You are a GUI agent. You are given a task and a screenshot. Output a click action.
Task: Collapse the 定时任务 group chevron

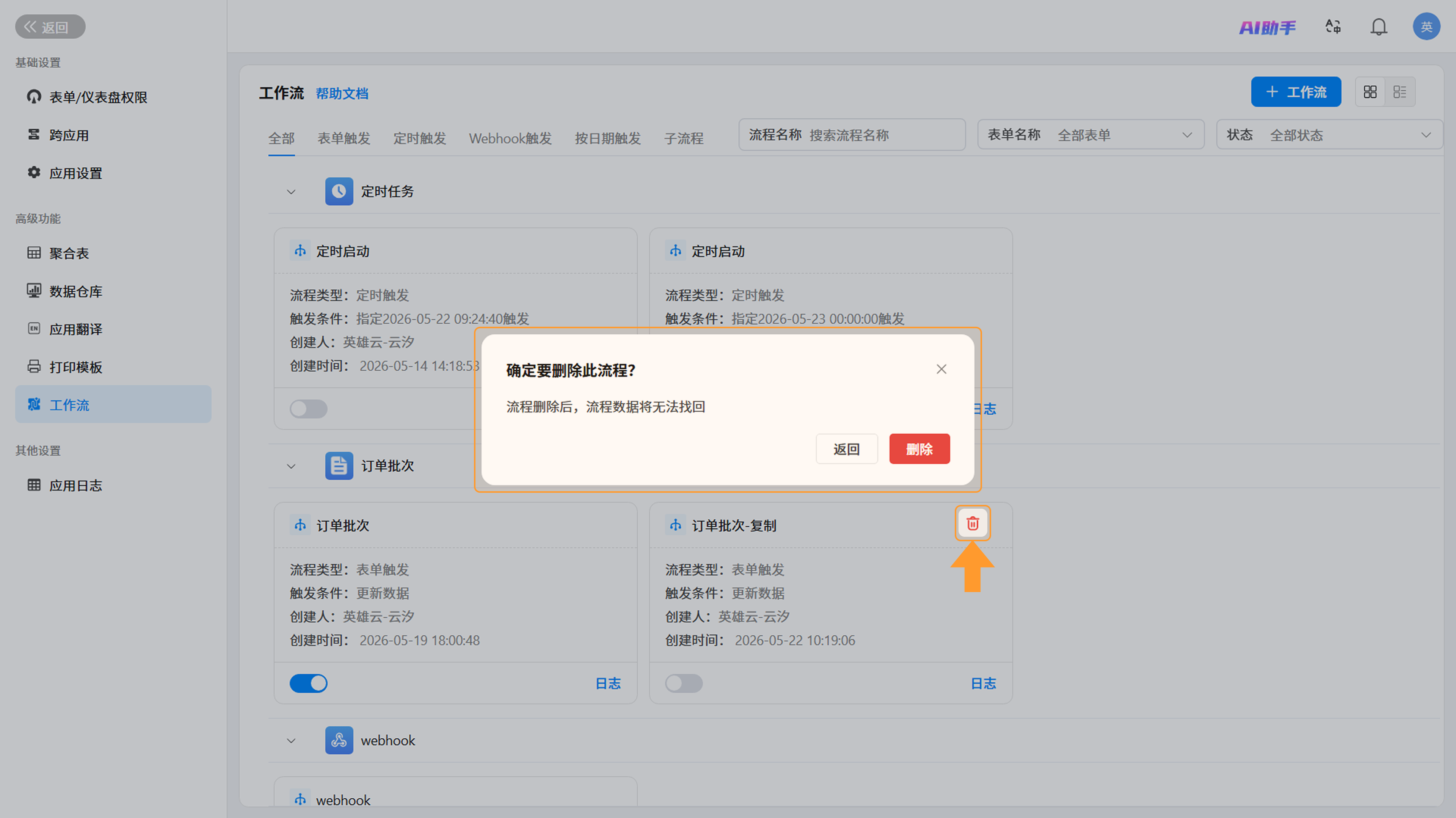click(291, 192)
